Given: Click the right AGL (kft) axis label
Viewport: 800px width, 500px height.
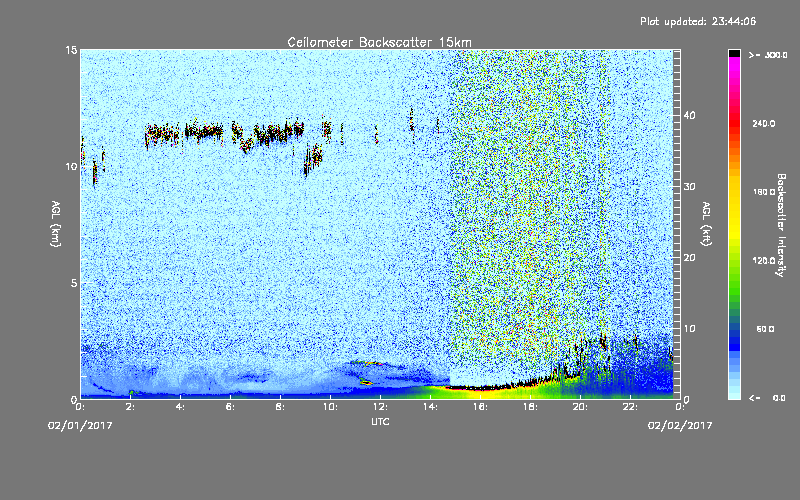Looking at the screenshot, I should coord(706,224).
